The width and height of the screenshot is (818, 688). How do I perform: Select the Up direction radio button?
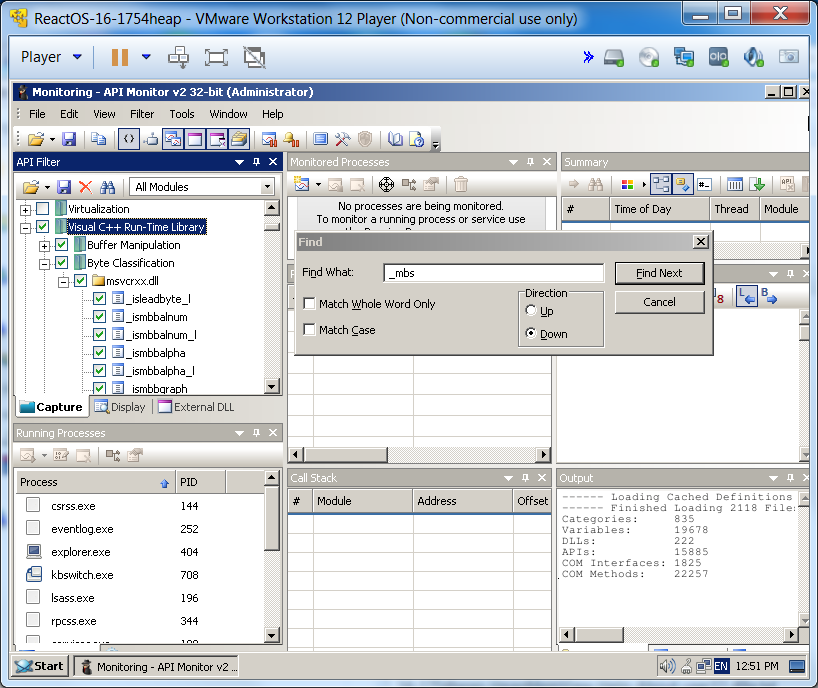531,311
